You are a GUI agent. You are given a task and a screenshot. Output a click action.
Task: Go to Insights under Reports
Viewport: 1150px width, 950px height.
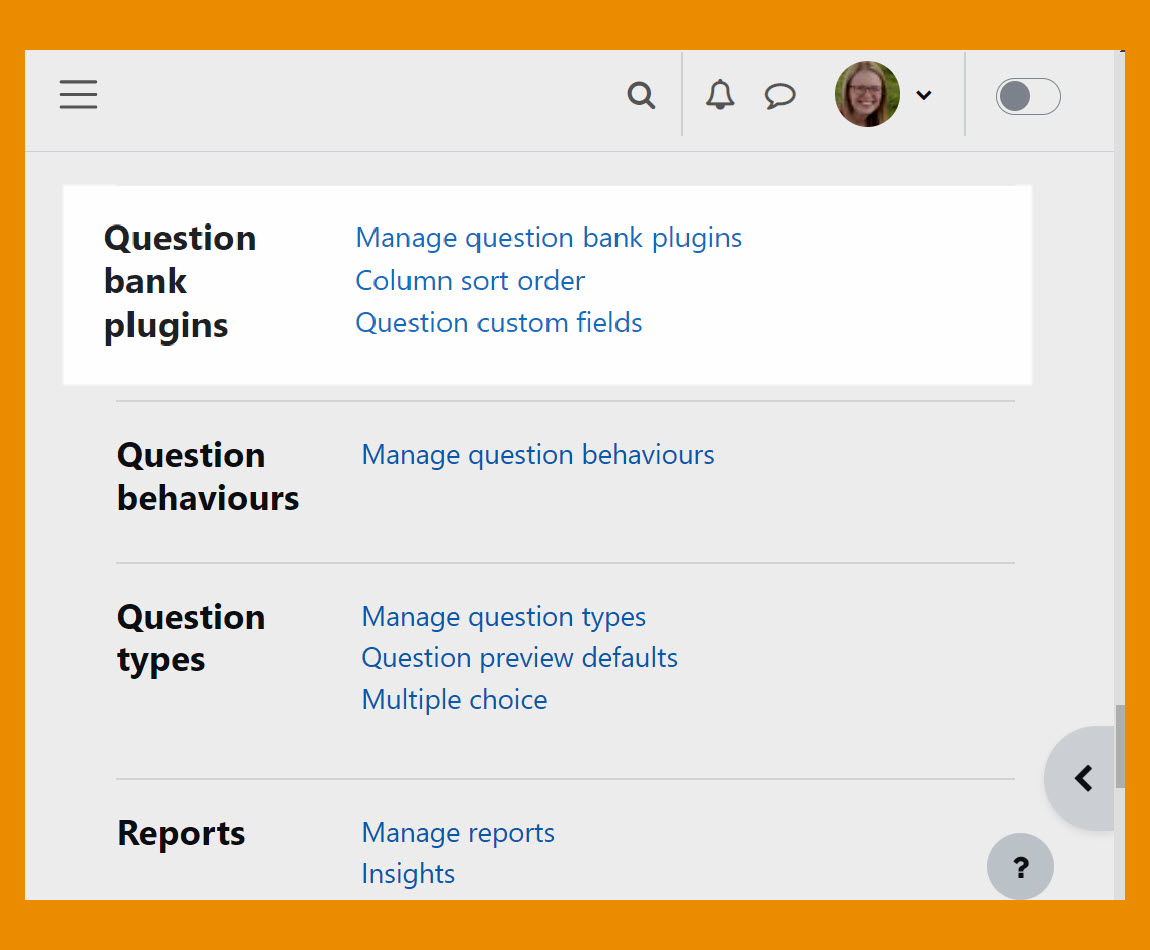(x=408, y=874)
